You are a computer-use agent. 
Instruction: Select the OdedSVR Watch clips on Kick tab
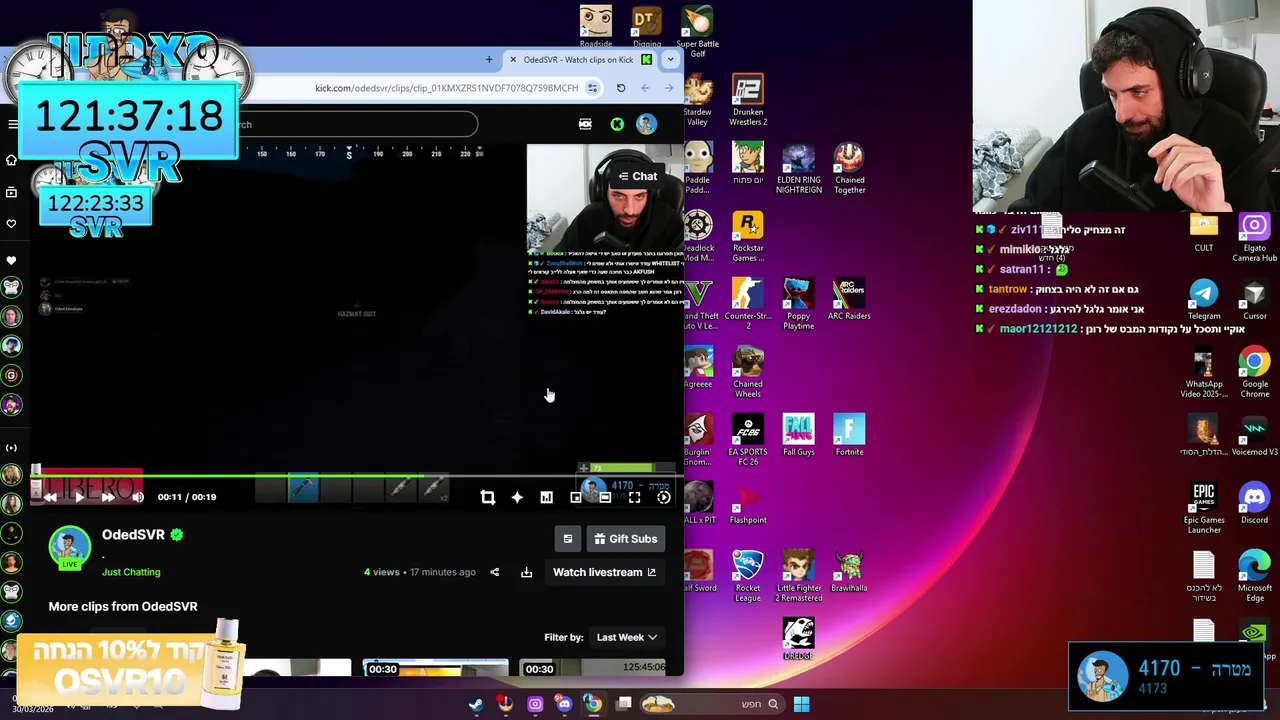tap(579, 60)
